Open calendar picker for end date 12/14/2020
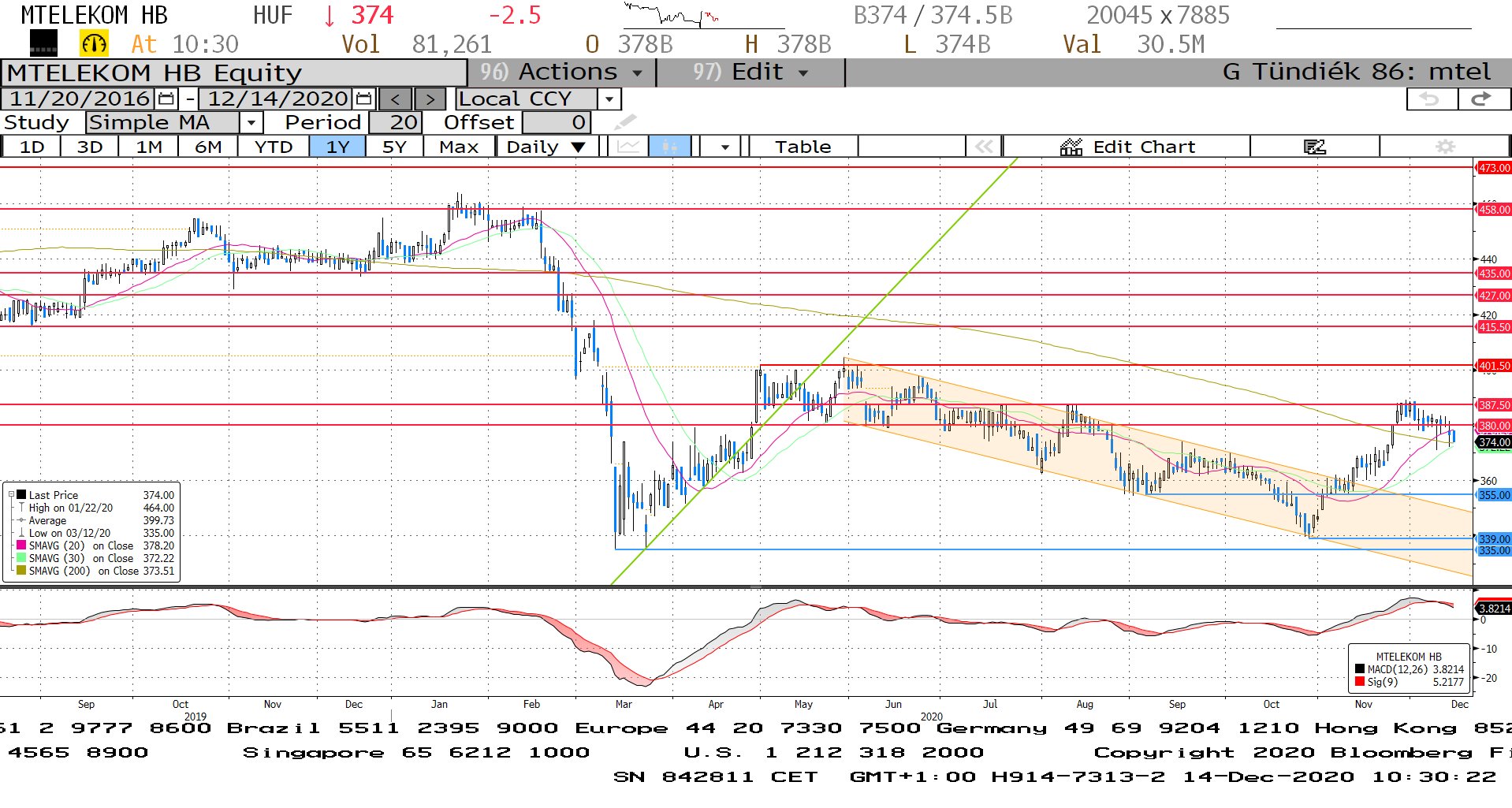This screenshot has width=1512, height=808. [364, 99]
